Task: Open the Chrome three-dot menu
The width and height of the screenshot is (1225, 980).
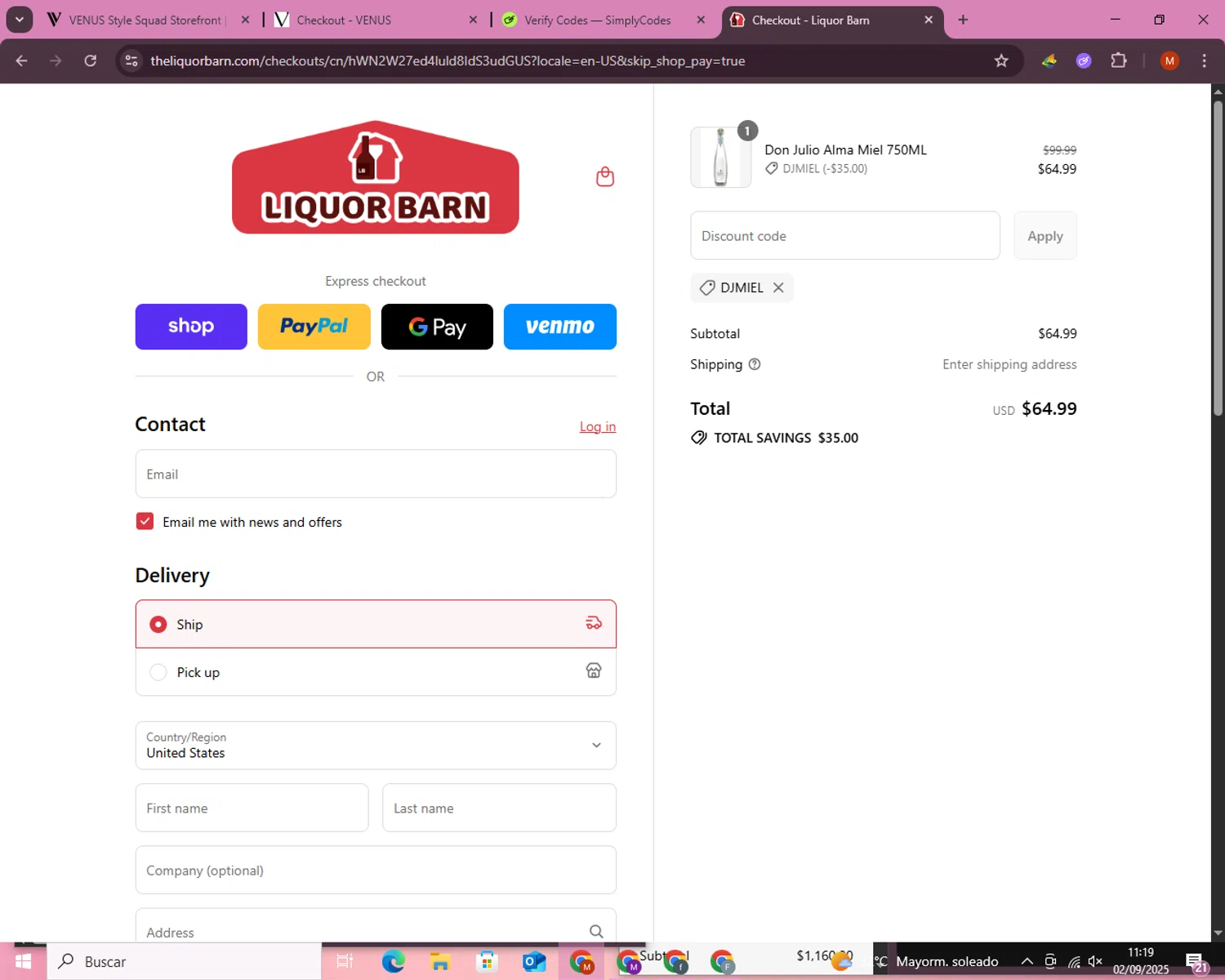Action: pyautogui.click(x=1204, y=60)
